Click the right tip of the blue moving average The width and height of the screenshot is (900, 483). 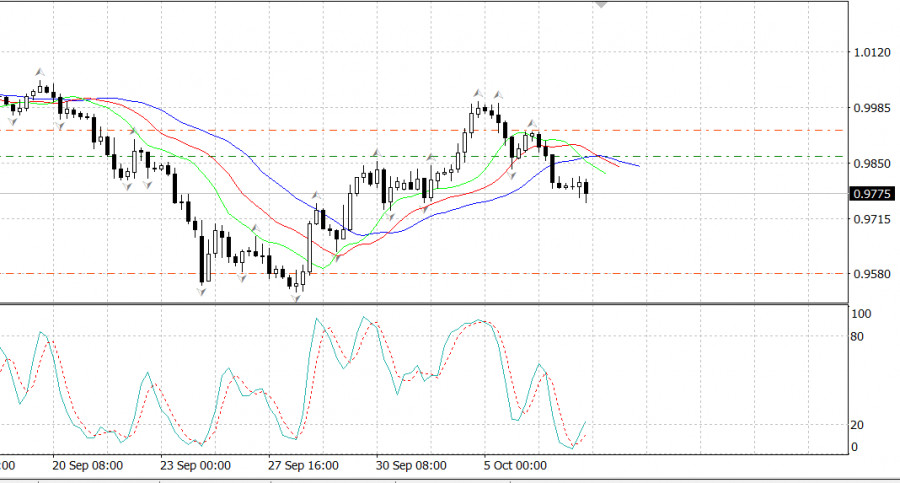coord(638,165)
